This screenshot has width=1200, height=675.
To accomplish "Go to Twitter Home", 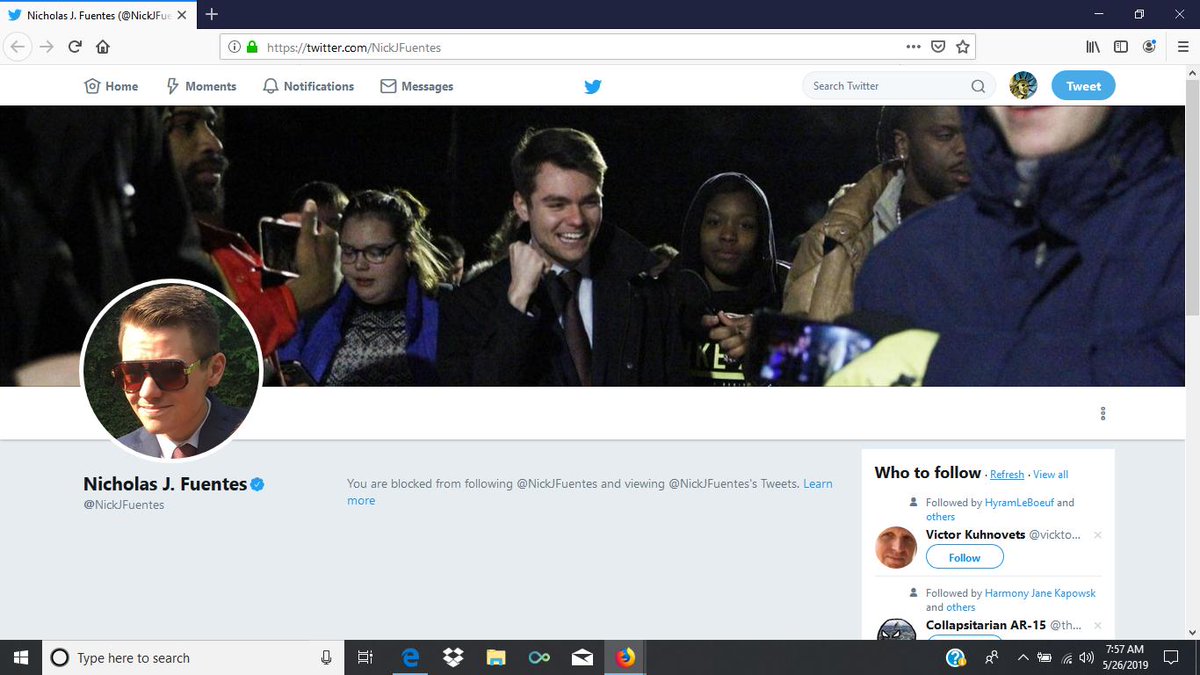I will click(x=111, y=86).
